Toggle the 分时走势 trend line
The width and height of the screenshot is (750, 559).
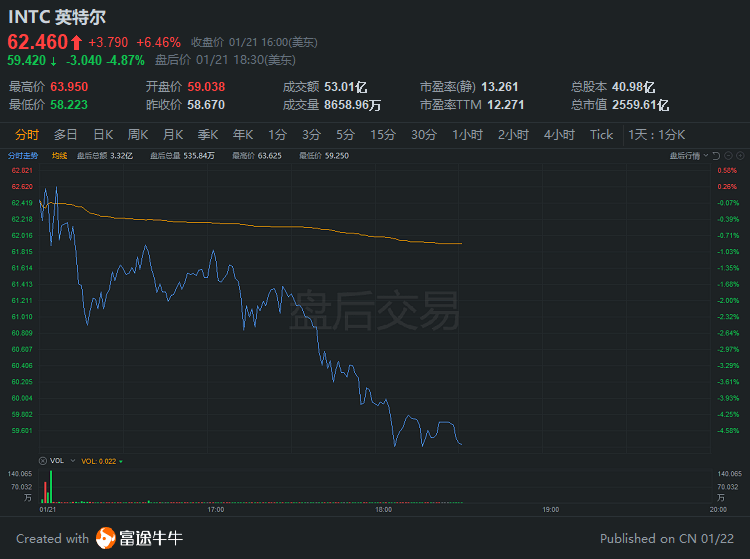[24, 155]
